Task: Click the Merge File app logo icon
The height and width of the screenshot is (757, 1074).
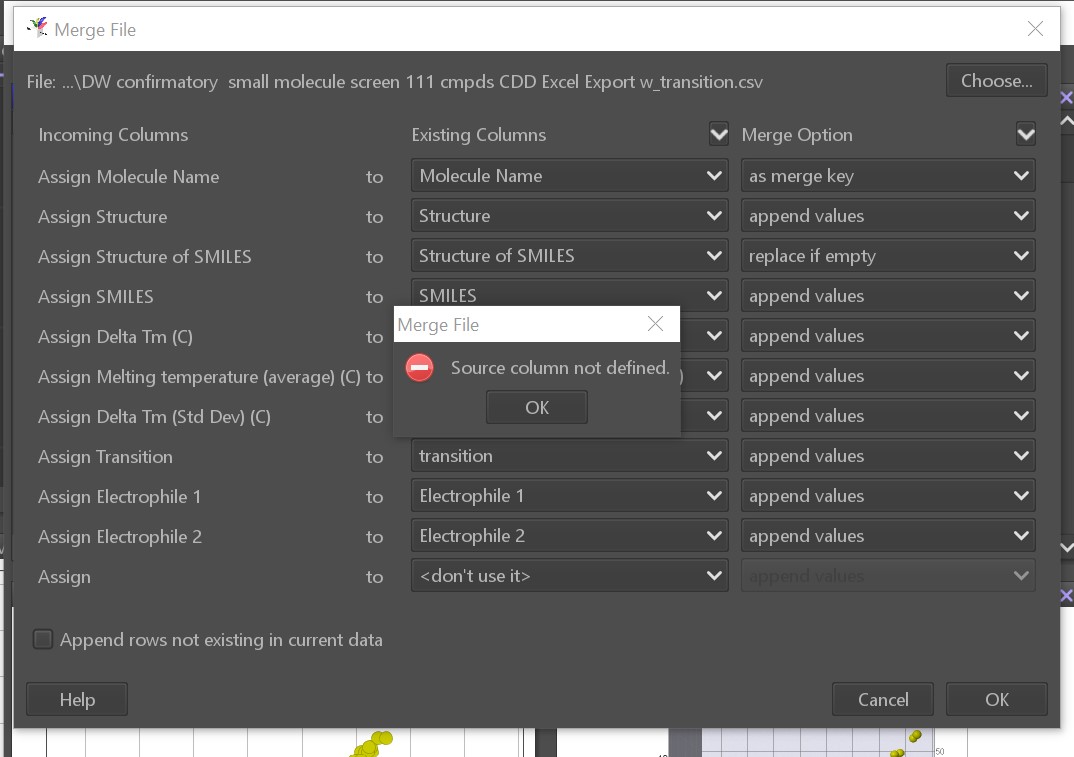Action: coord(37,28)
